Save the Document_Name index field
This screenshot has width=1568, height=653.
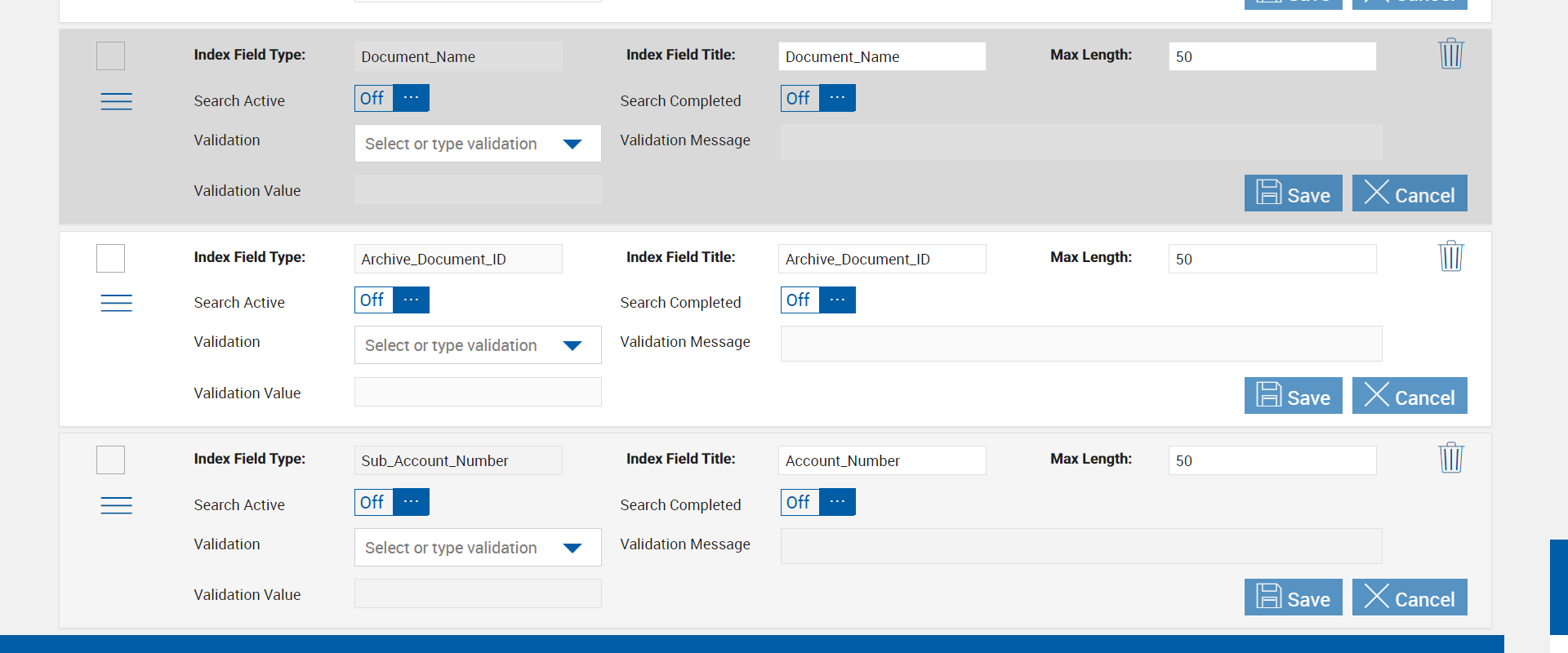(x=1293, y=193)
